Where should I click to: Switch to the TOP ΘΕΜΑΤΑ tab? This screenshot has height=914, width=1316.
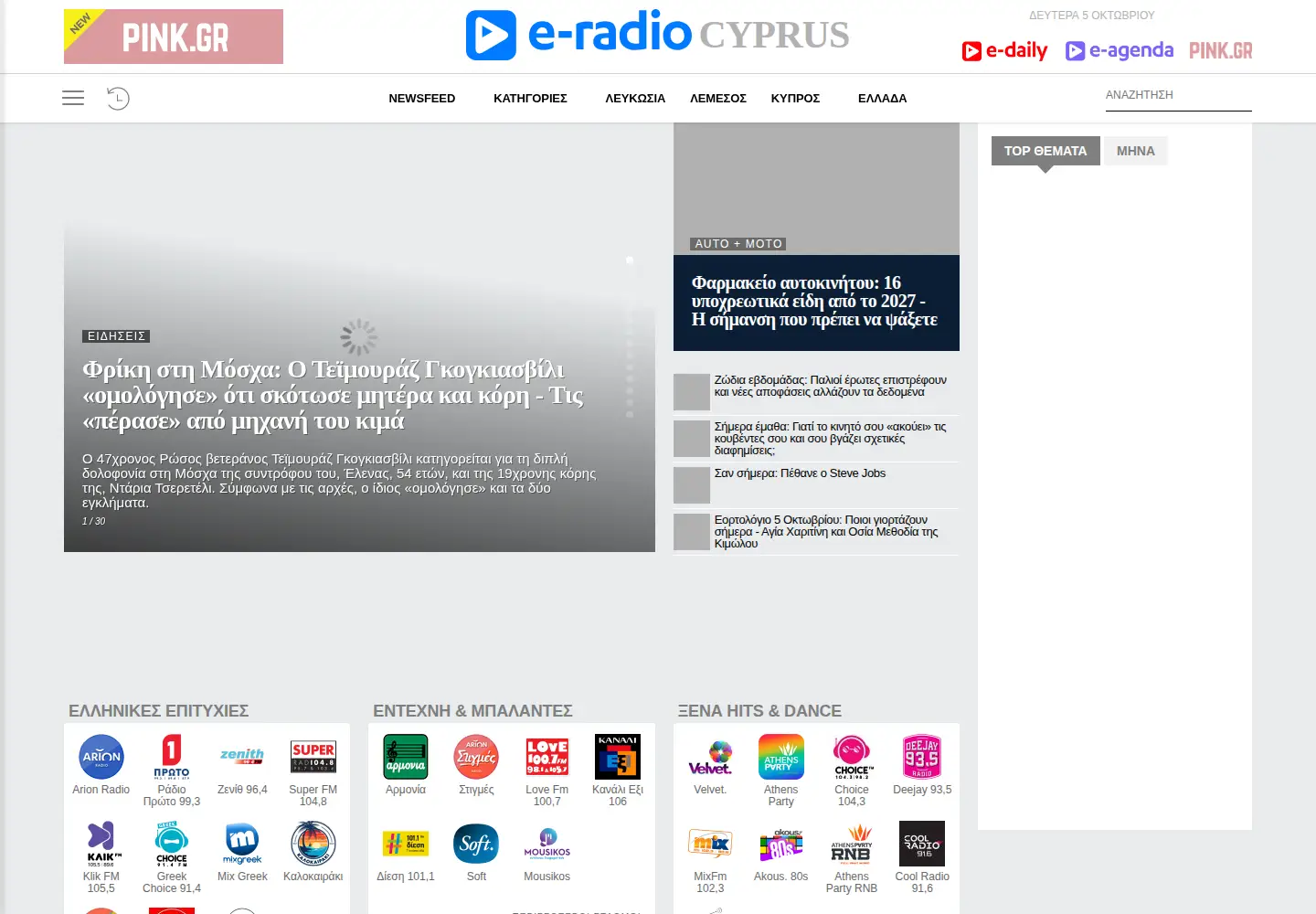point(1045,151)
